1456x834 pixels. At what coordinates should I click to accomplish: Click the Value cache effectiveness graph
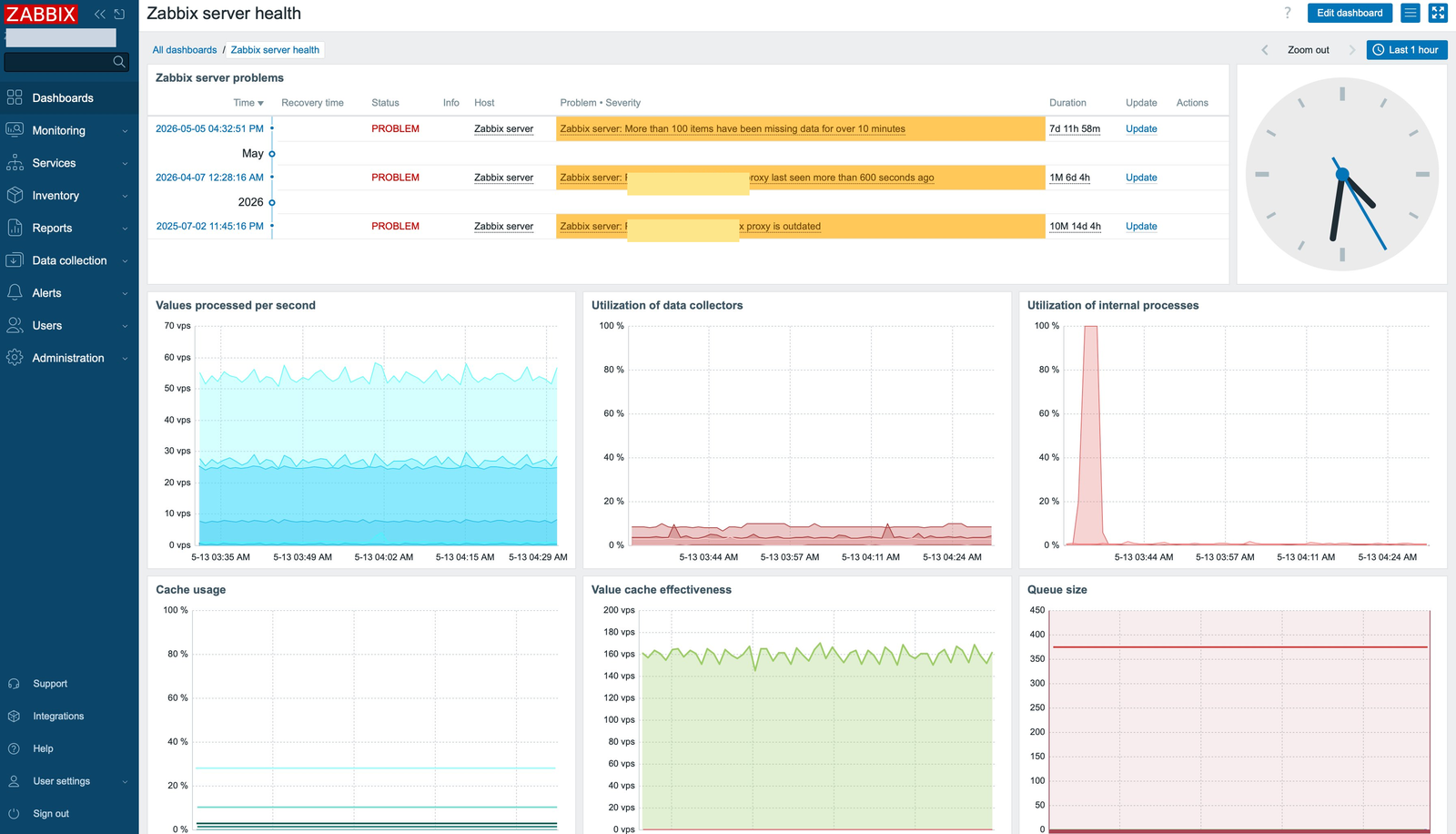pyautogui.click(x=816, y=719)
